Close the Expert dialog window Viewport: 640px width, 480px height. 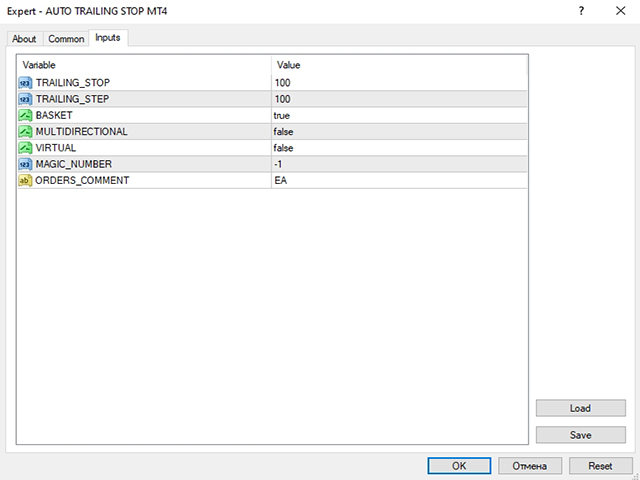tap(620, 11)
